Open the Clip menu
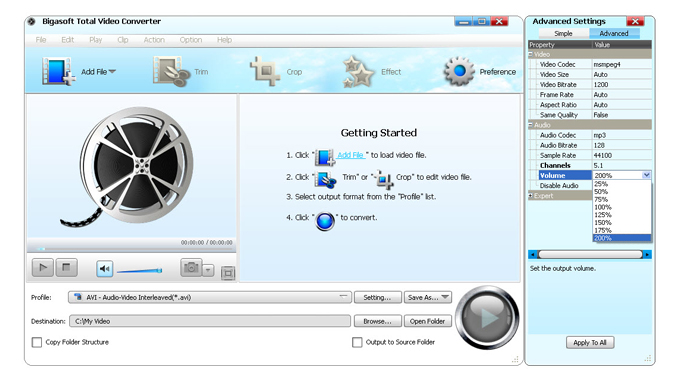This screenshot has width=683, height=379. click(123, 40)
